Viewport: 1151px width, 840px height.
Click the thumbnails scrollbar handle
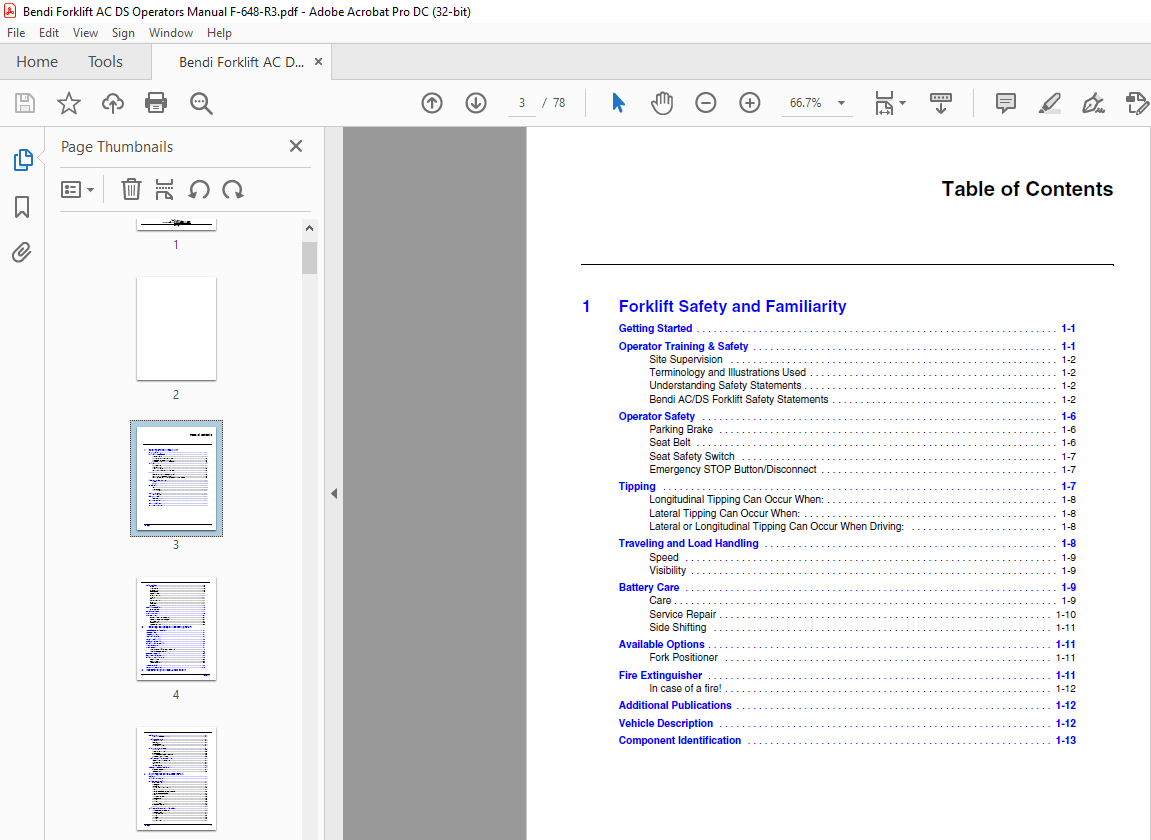coord(309,258)
